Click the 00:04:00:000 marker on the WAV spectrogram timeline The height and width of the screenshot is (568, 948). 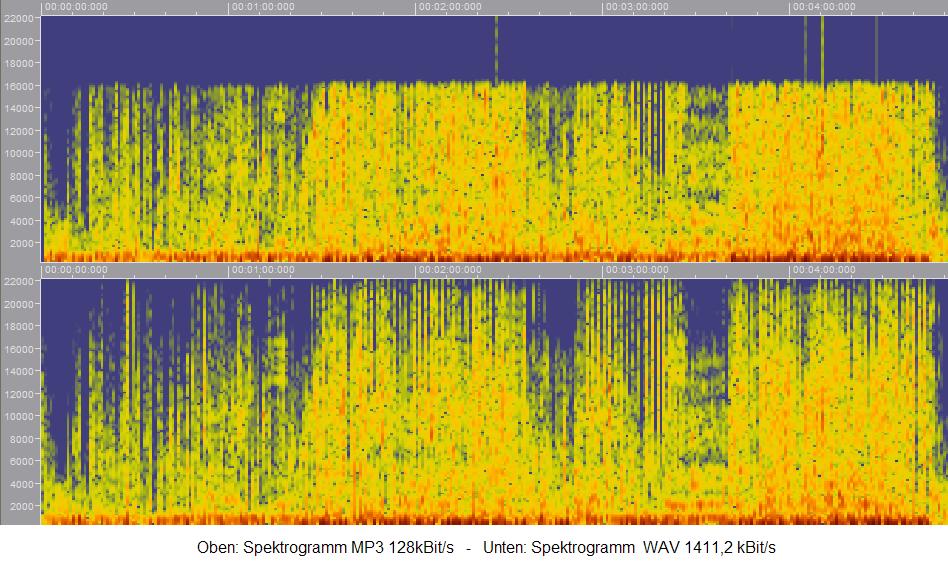(x=824, y=270)
